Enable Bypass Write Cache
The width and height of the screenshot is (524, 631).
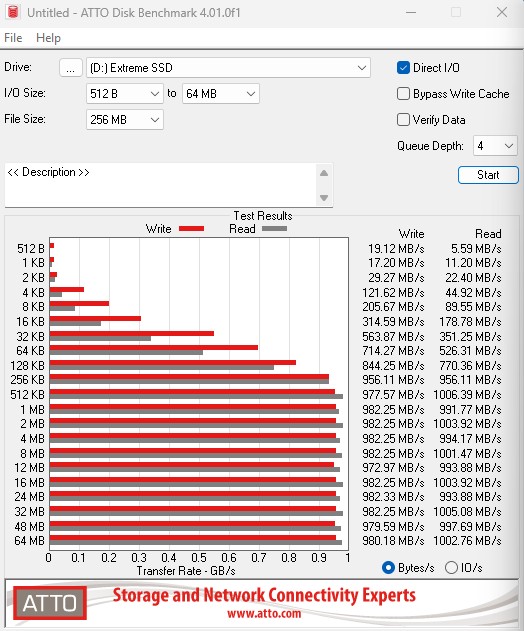(x=403, y=94)
